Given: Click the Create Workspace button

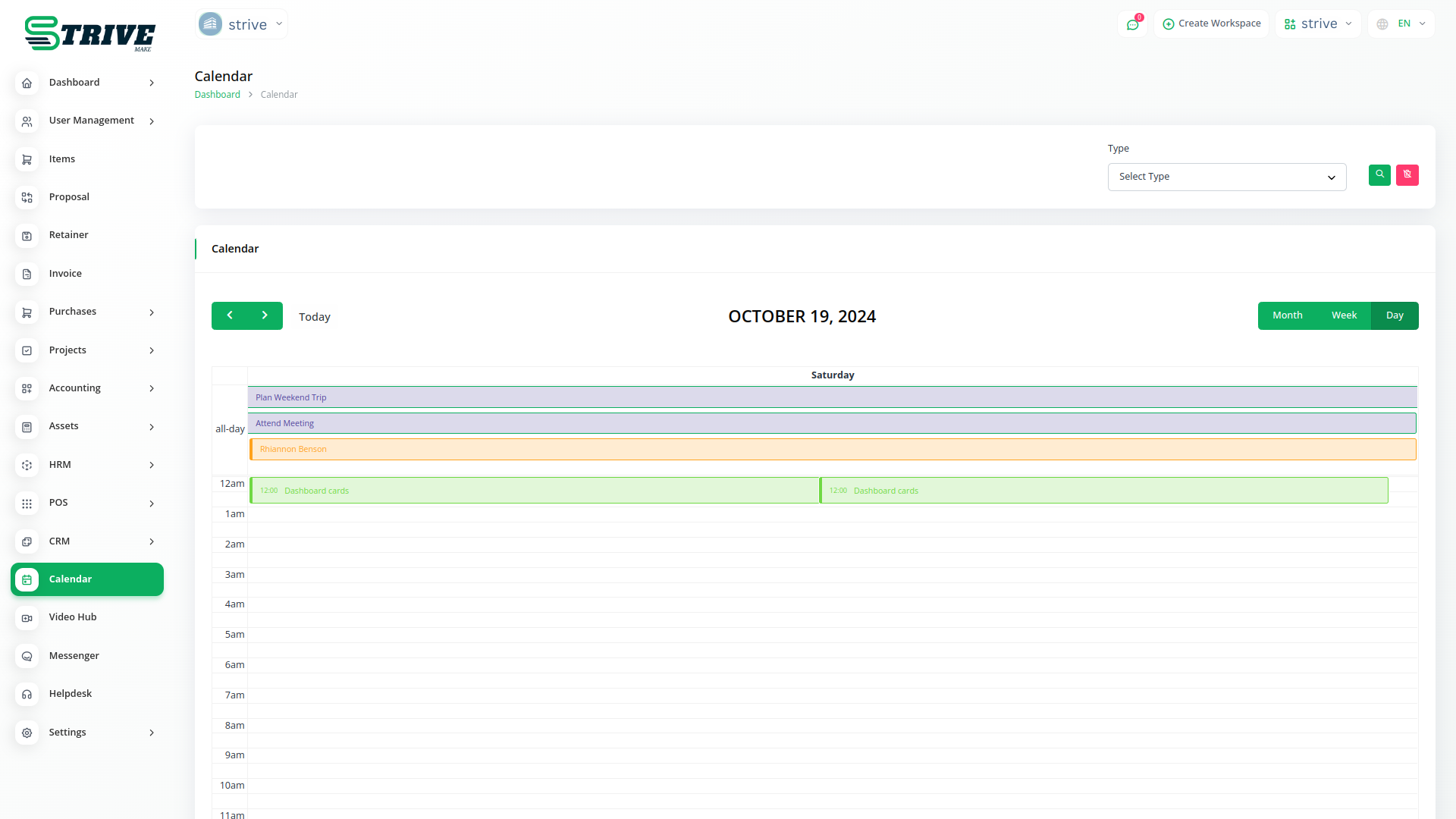Looking at the screenshot, I should (1212, 24).
